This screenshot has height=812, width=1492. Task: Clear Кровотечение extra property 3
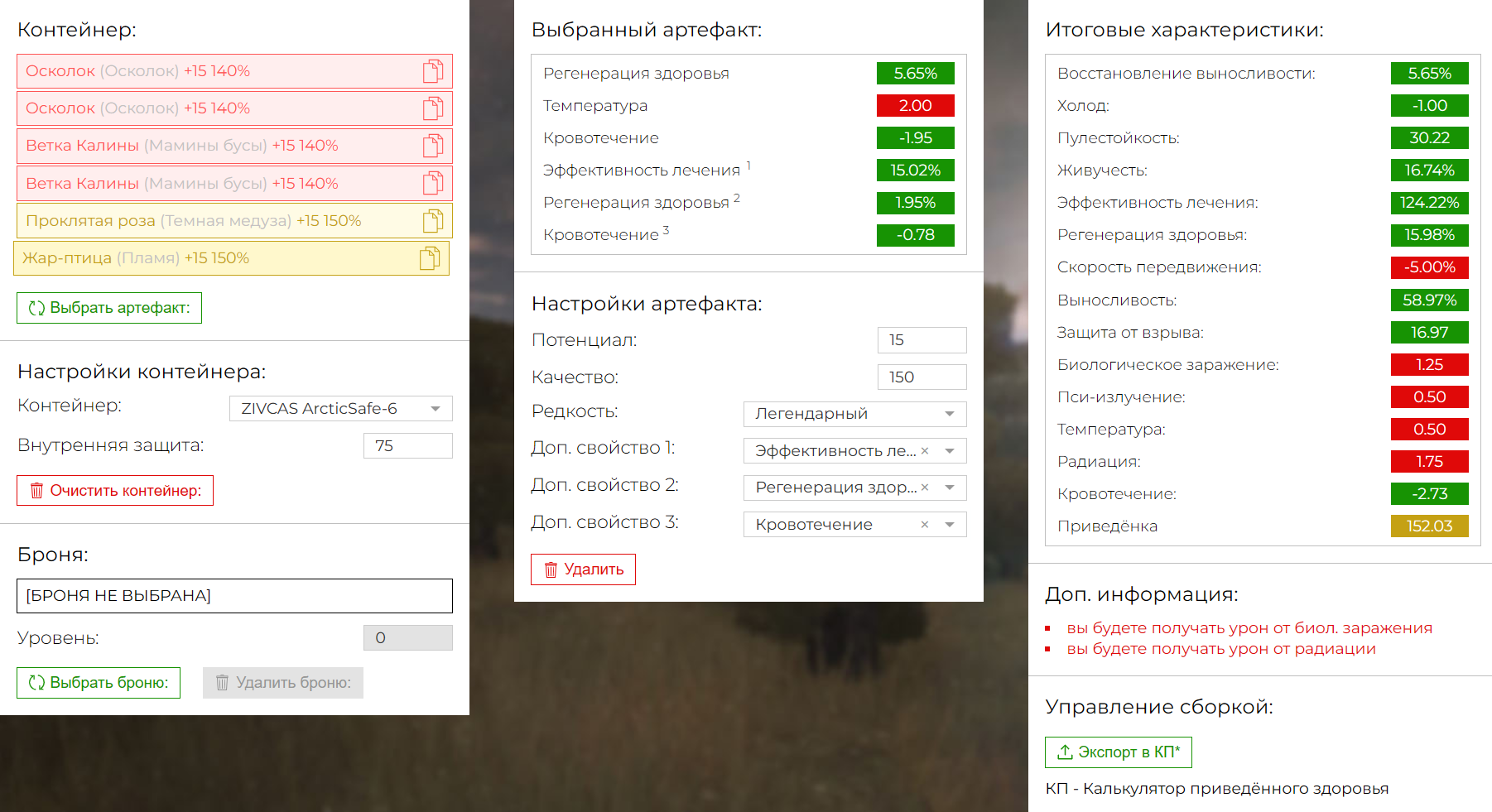925,525
